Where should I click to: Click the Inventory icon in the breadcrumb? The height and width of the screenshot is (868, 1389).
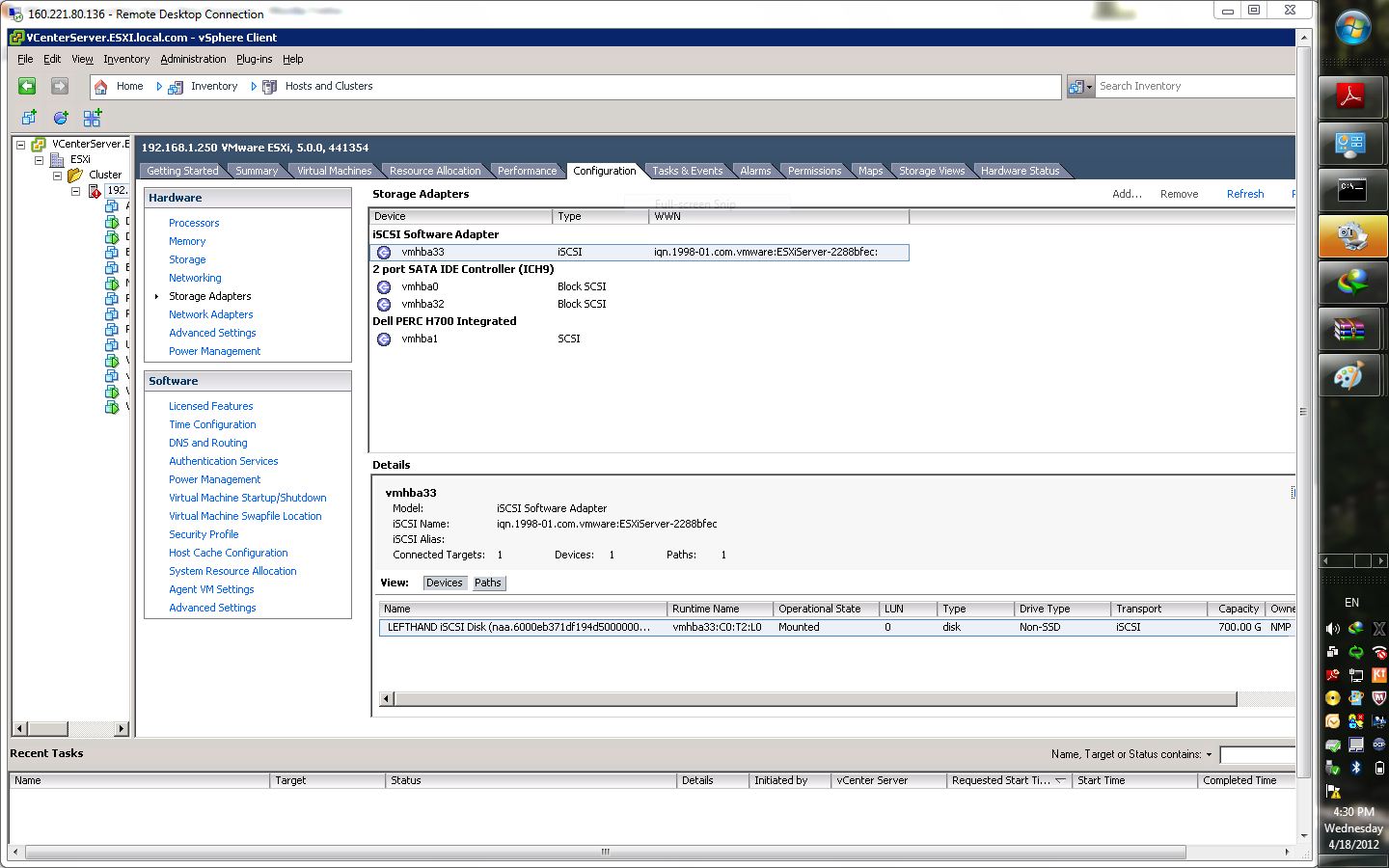coord(176,87)
